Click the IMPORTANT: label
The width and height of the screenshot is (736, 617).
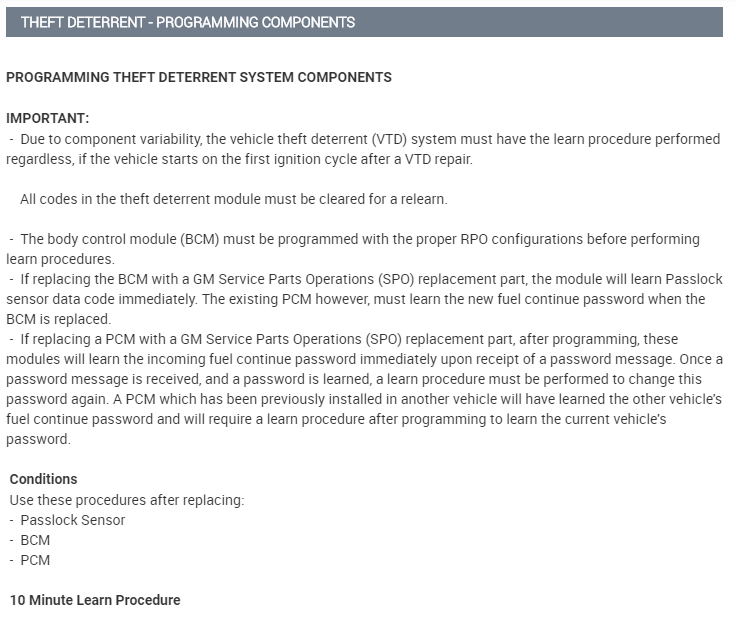tap(48, 118)
